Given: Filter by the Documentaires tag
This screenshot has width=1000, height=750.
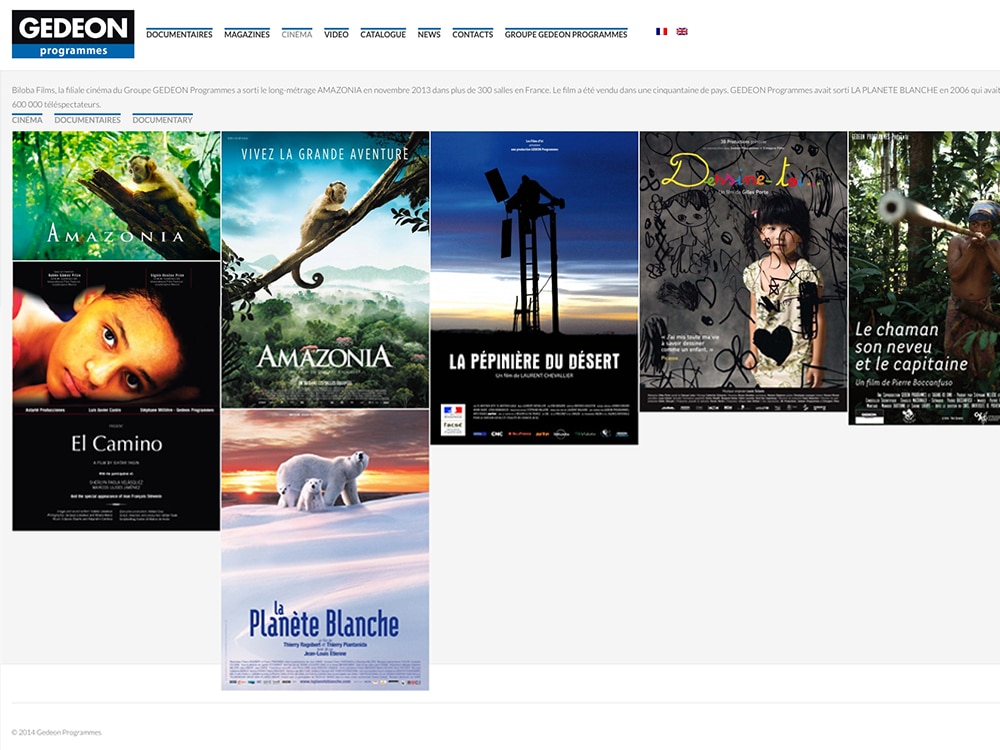Looking at the screenshot, I should tap(87, 120).
